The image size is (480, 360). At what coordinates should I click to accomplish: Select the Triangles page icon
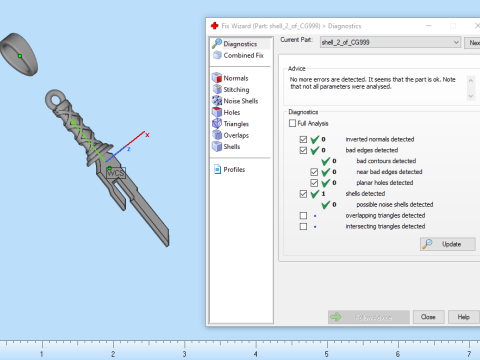(217, 124)
